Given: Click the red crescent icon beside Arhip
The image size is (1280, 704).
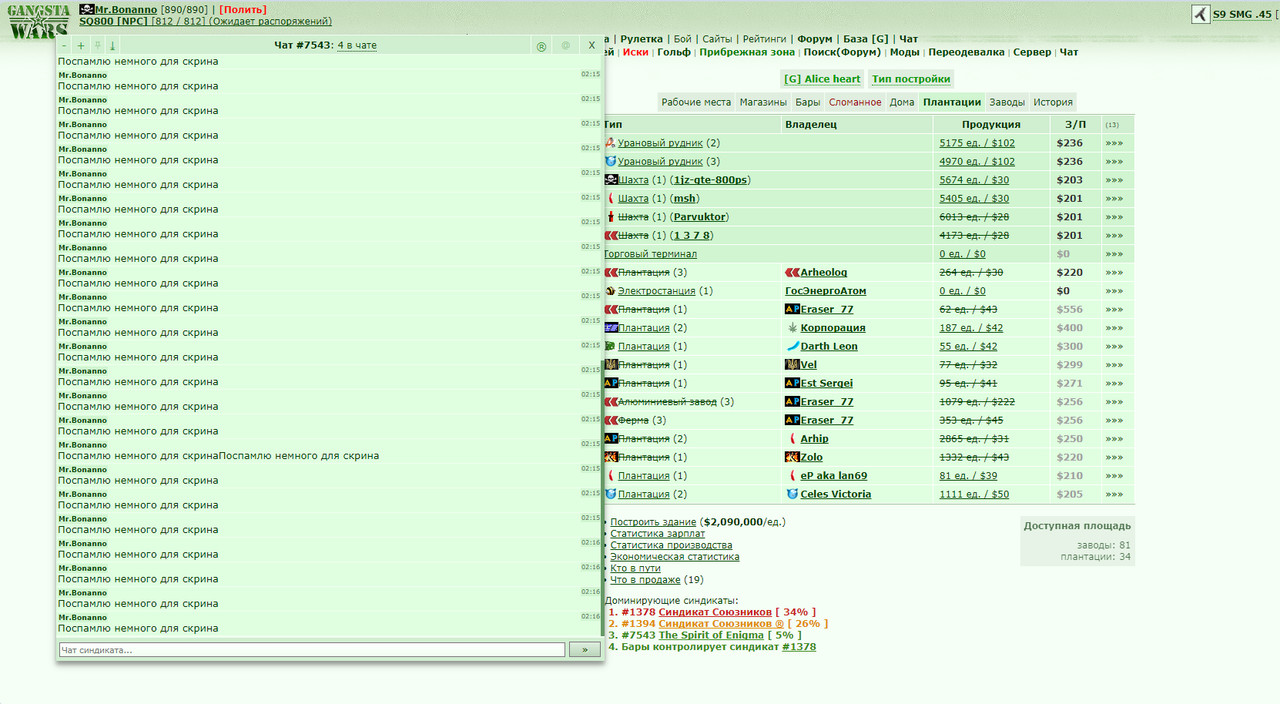Looking at the screenshot, I should point(793,438).
